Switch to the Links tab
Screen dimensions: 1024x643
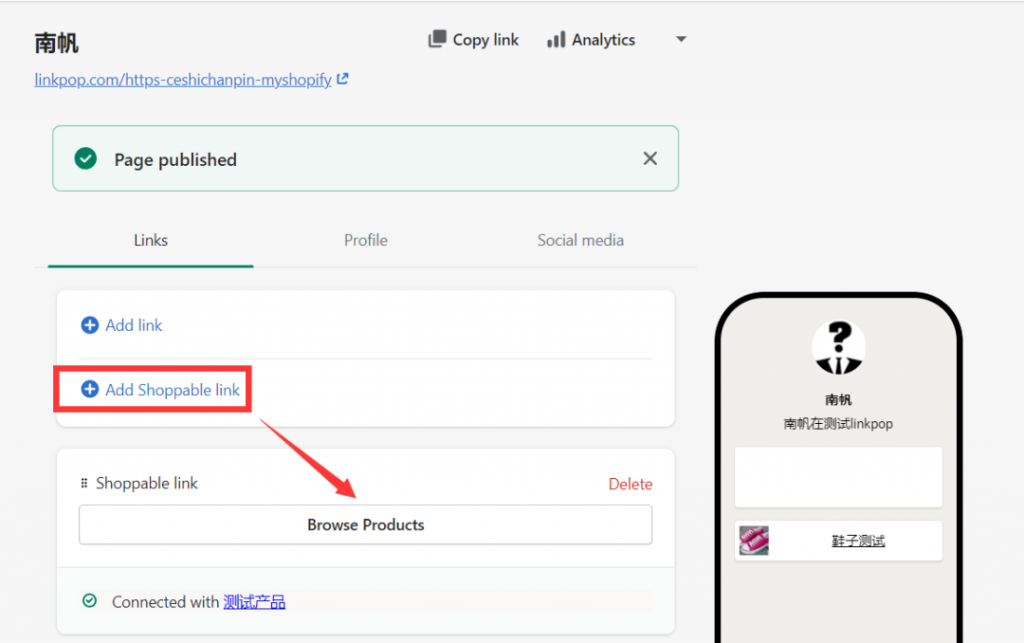point(151,240)
